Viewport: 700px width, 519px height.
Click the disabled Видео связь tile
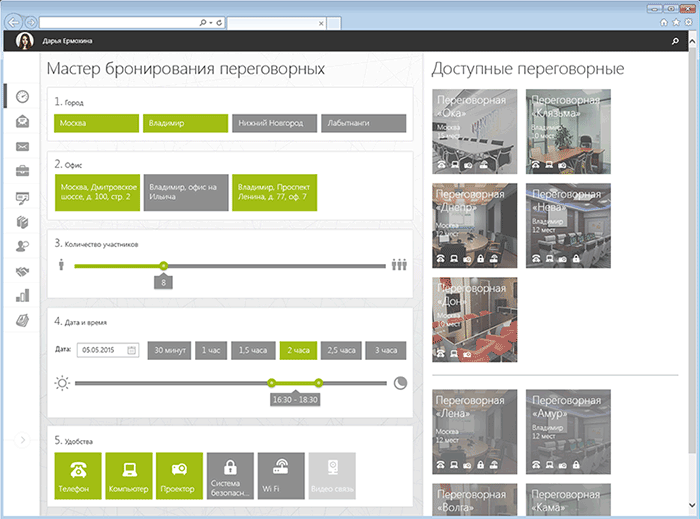pos(332,476)
